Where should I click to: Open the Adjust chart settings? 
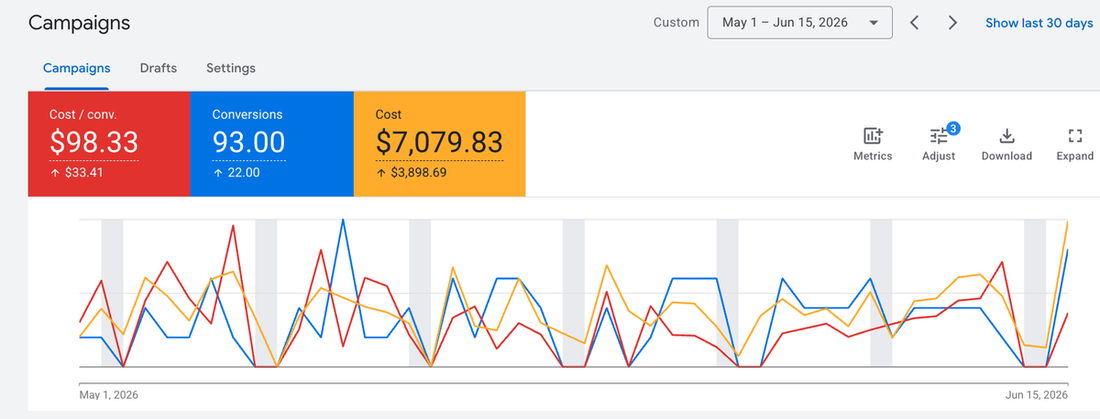[x=939, y=145]
